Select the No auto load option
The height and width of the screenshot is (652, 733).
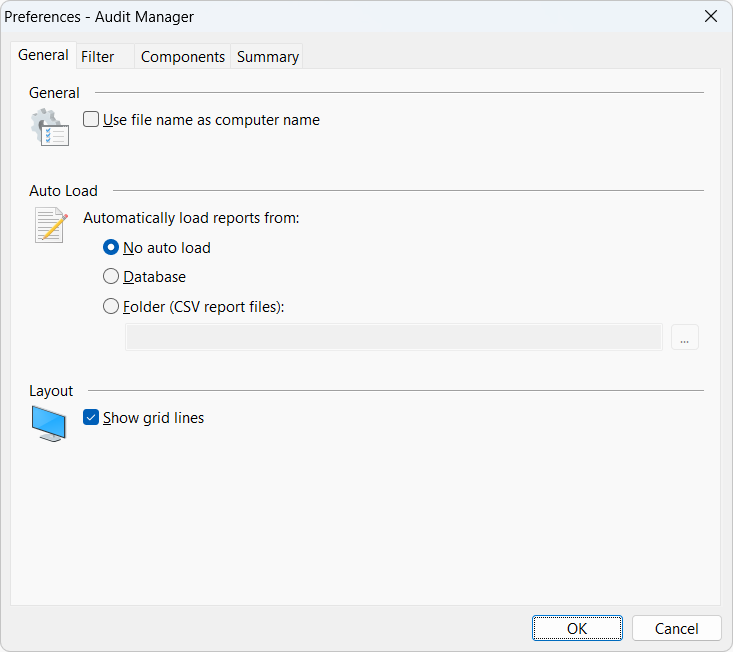click(x=112, y=248)
